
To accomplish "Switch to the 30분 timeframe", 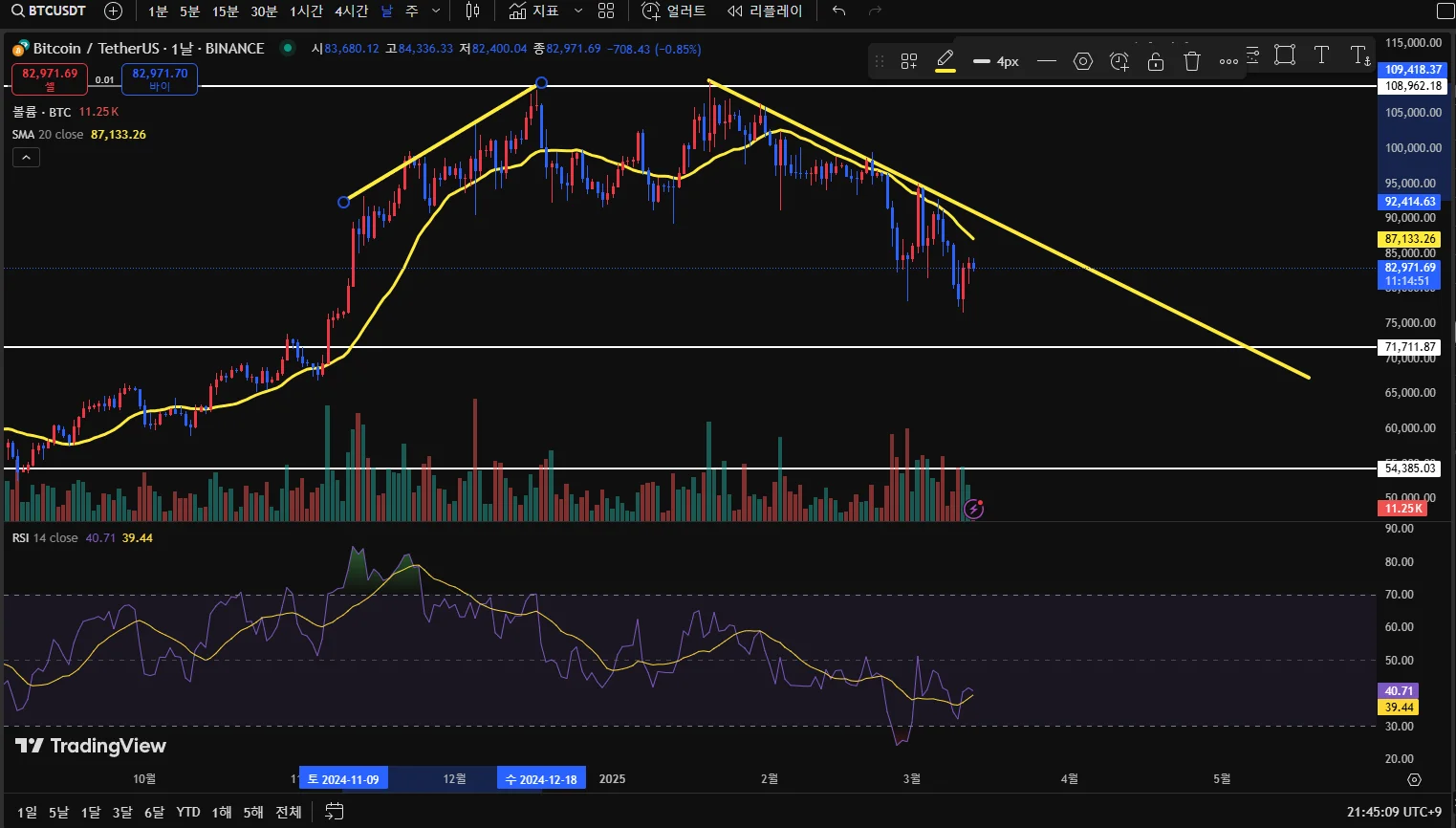I will coord(264,11).
